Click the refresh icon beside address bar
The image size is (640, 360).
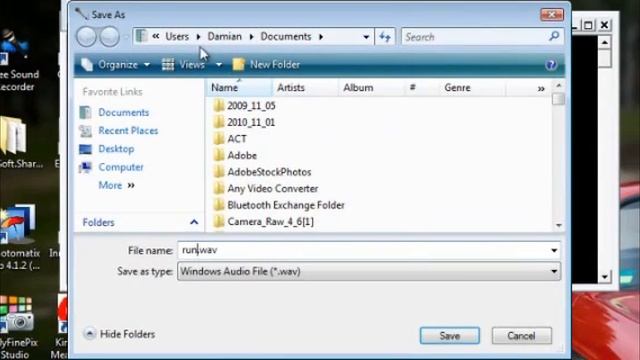385,37
